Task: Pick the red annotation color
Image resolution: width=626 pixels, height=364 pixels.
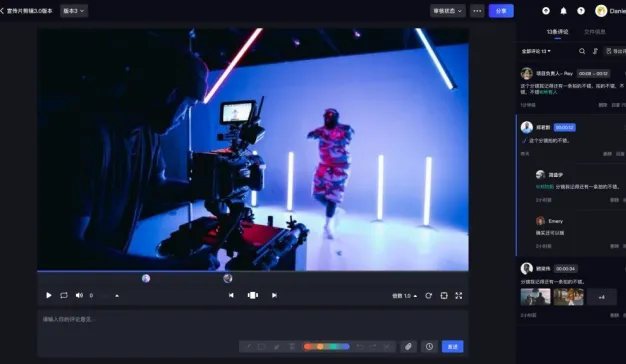Action: 307,346
